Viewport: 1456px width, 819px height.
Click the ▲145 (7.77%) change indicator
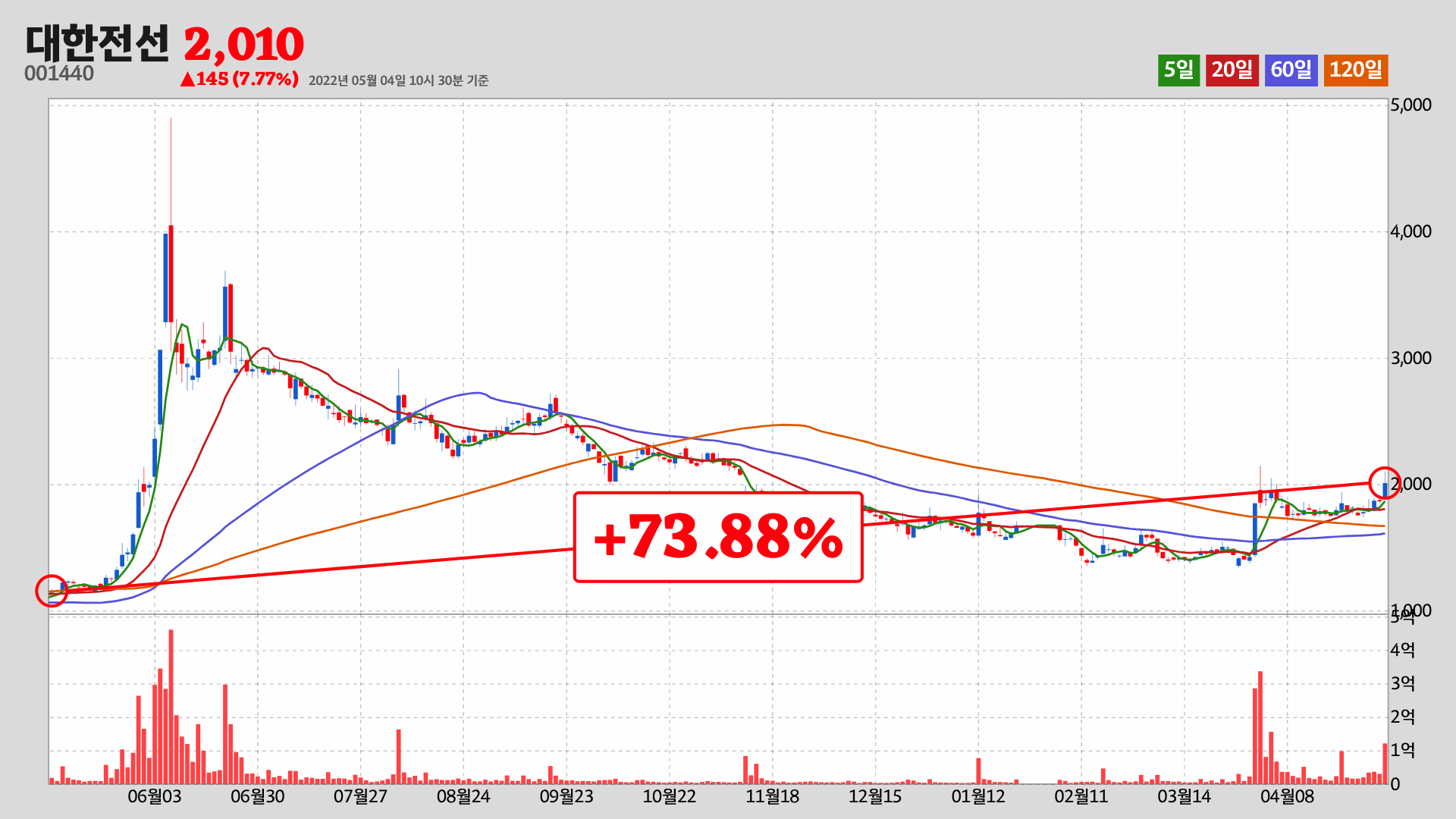(239, 79)
